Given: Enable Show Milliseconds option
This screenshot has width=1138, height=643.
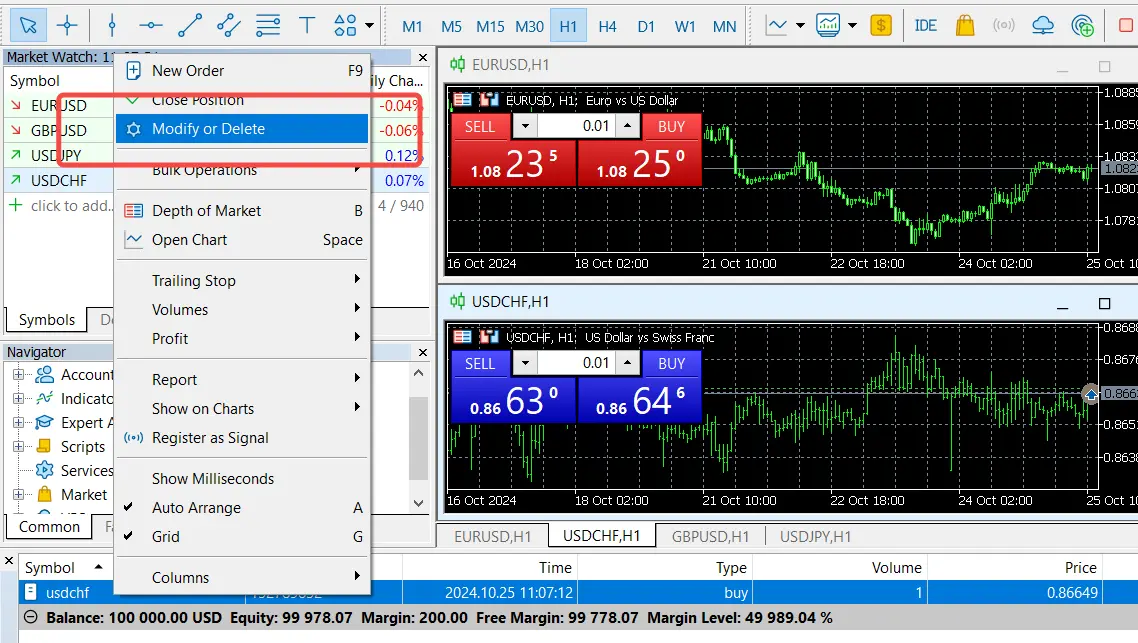Looking at the screenshot, I should coord(212,479).
